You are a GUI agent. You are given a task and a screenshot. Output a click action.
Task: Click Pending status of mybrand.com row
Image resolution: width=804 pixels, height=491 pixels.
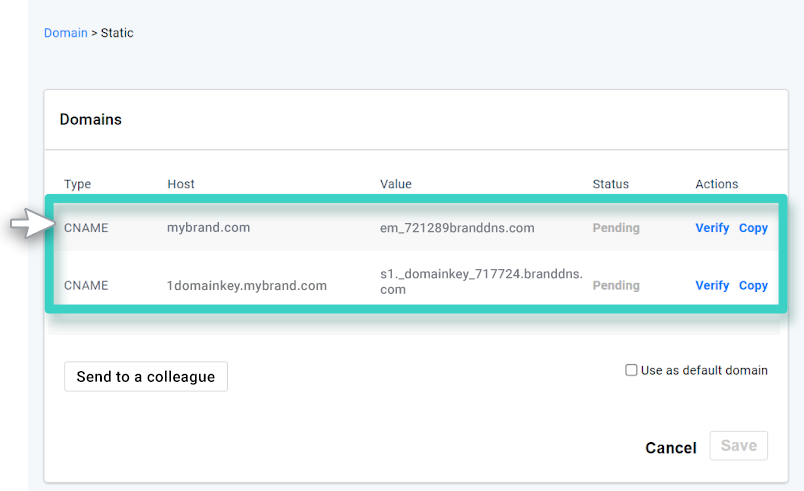click(615, 227)
